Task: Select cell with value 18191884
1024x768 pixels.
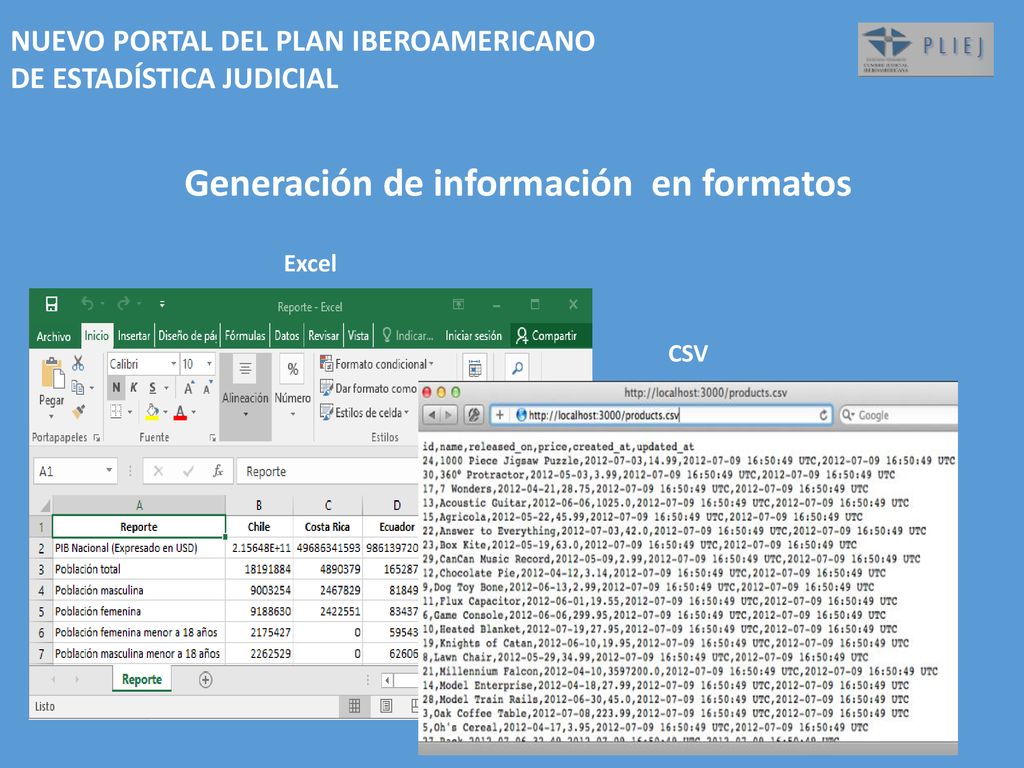Action: point(259,569)
